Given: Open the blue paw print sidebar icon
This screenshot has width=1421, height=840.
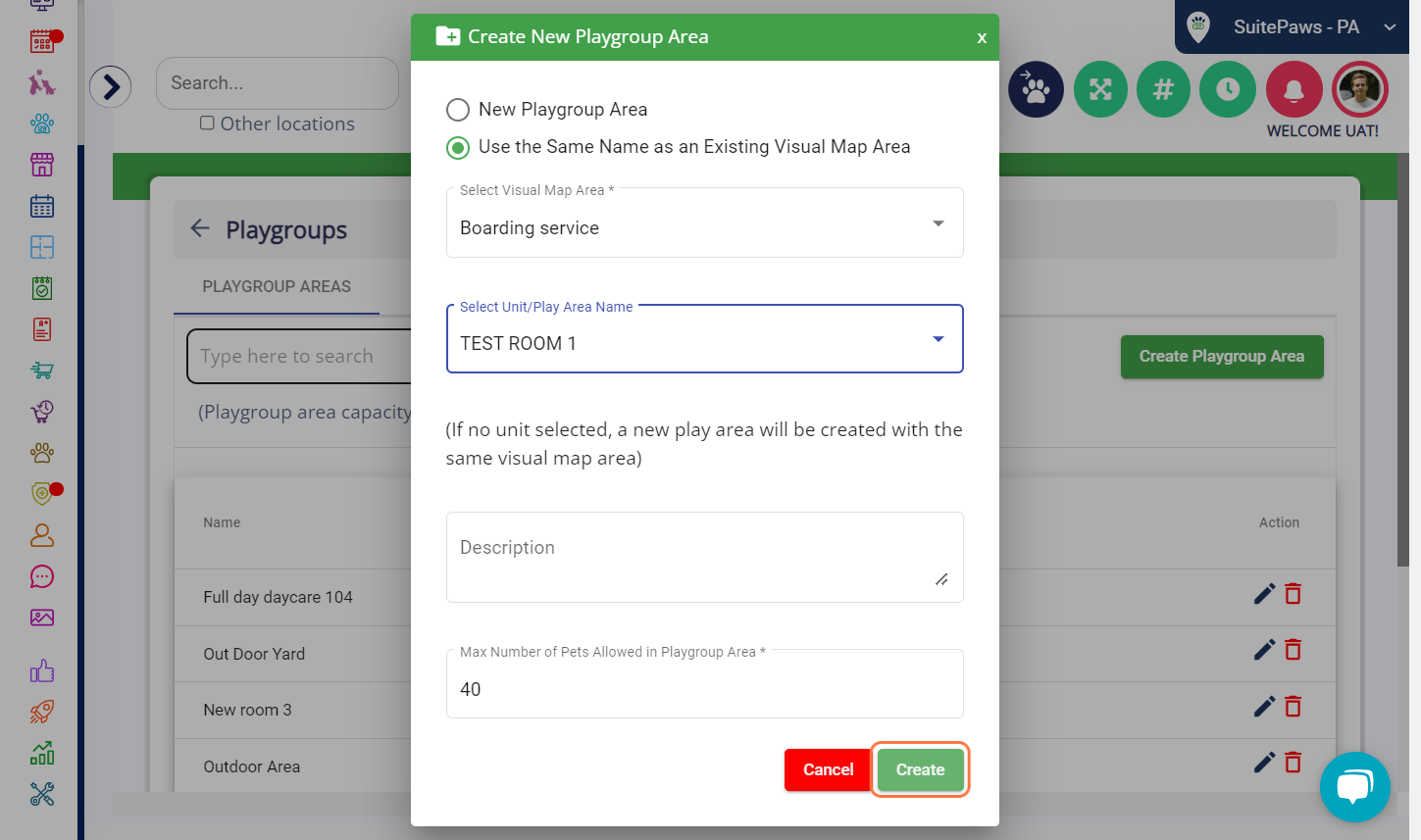Looking at the screenshot, I should pyautogui.click(x=42, y=124).
